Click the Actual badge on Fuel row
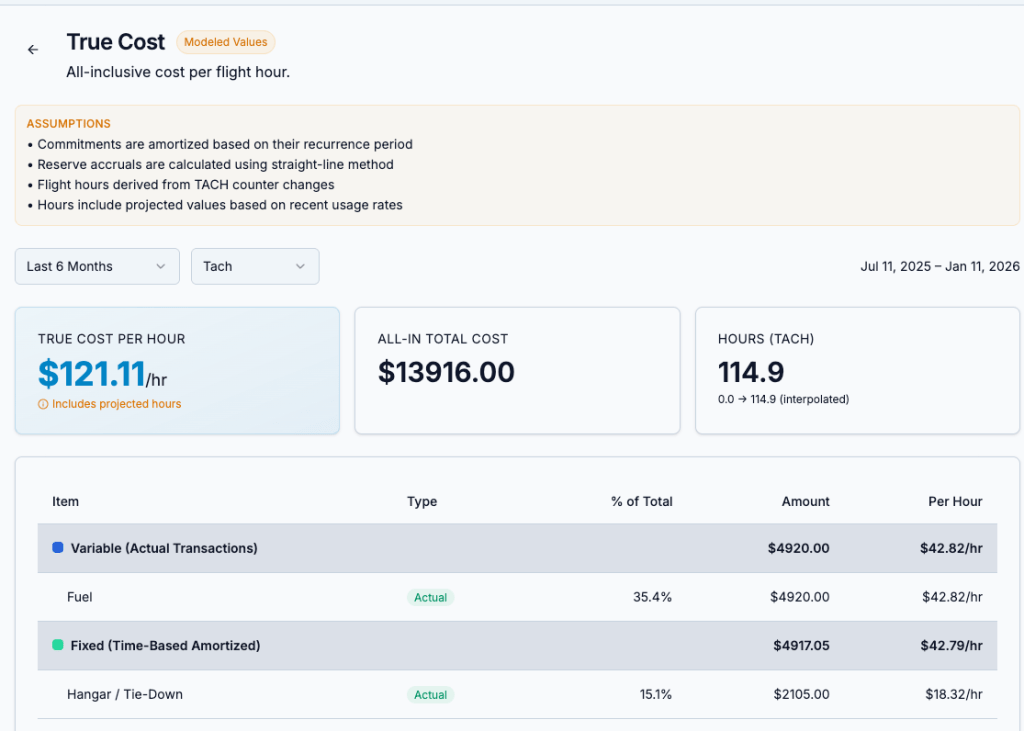The width and height of the screenshot is (1024, 731). point(430,597)
